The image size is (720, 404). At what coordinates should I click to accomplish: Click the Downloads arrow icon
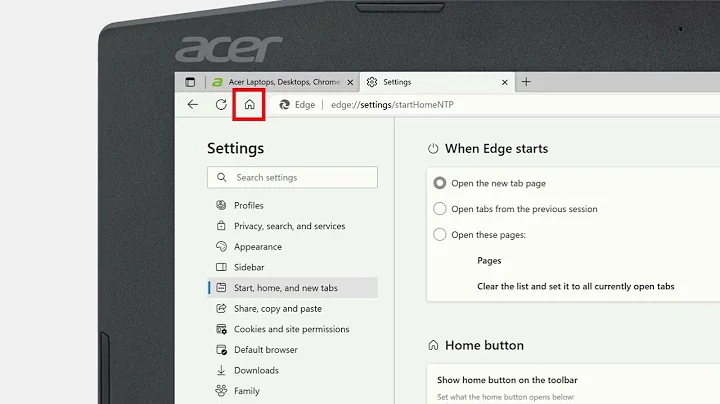221,370
